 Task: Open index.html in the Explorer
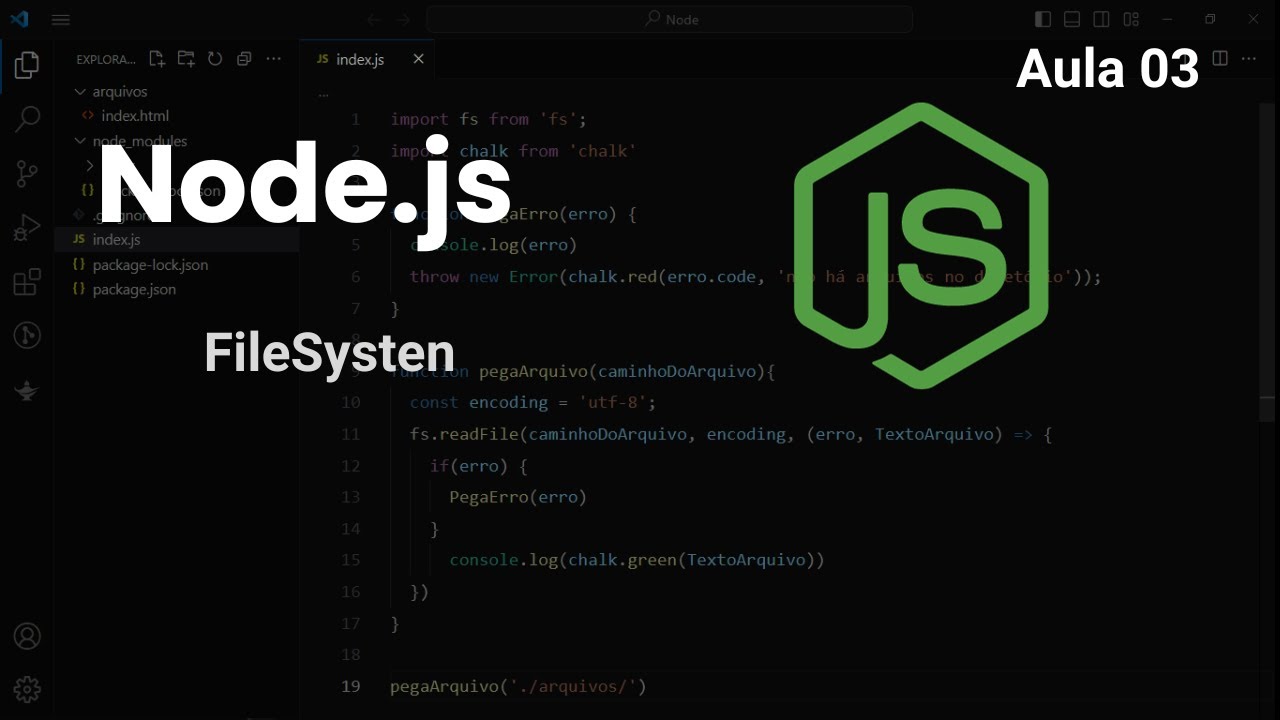pyautogui.click(x=134, y=116)
